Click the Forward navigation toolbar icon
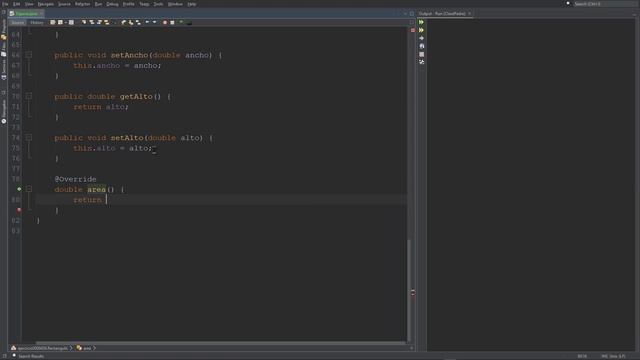The height and width of the screenshot is (360, 640). 71,22
